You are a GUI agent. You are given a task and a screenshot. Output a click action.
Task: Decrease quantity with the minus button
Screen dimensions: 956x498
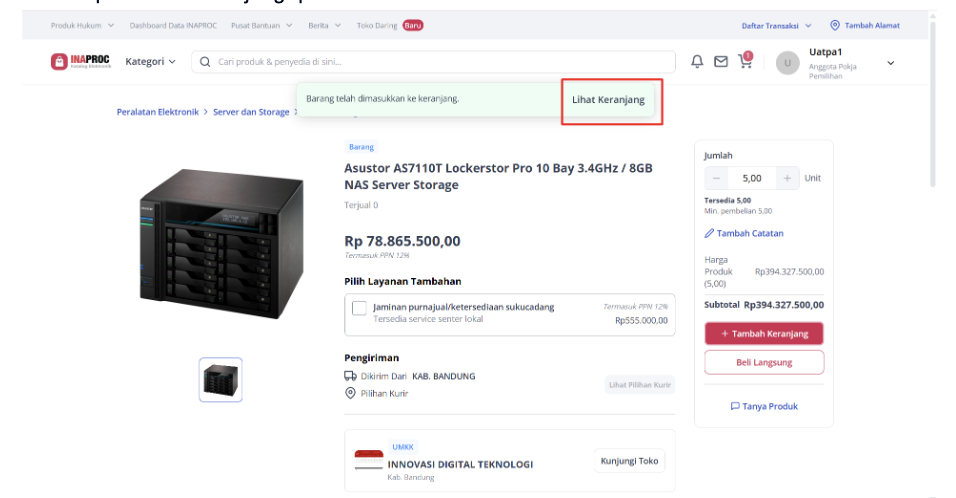pyautogui.click(x=716, y=178)
